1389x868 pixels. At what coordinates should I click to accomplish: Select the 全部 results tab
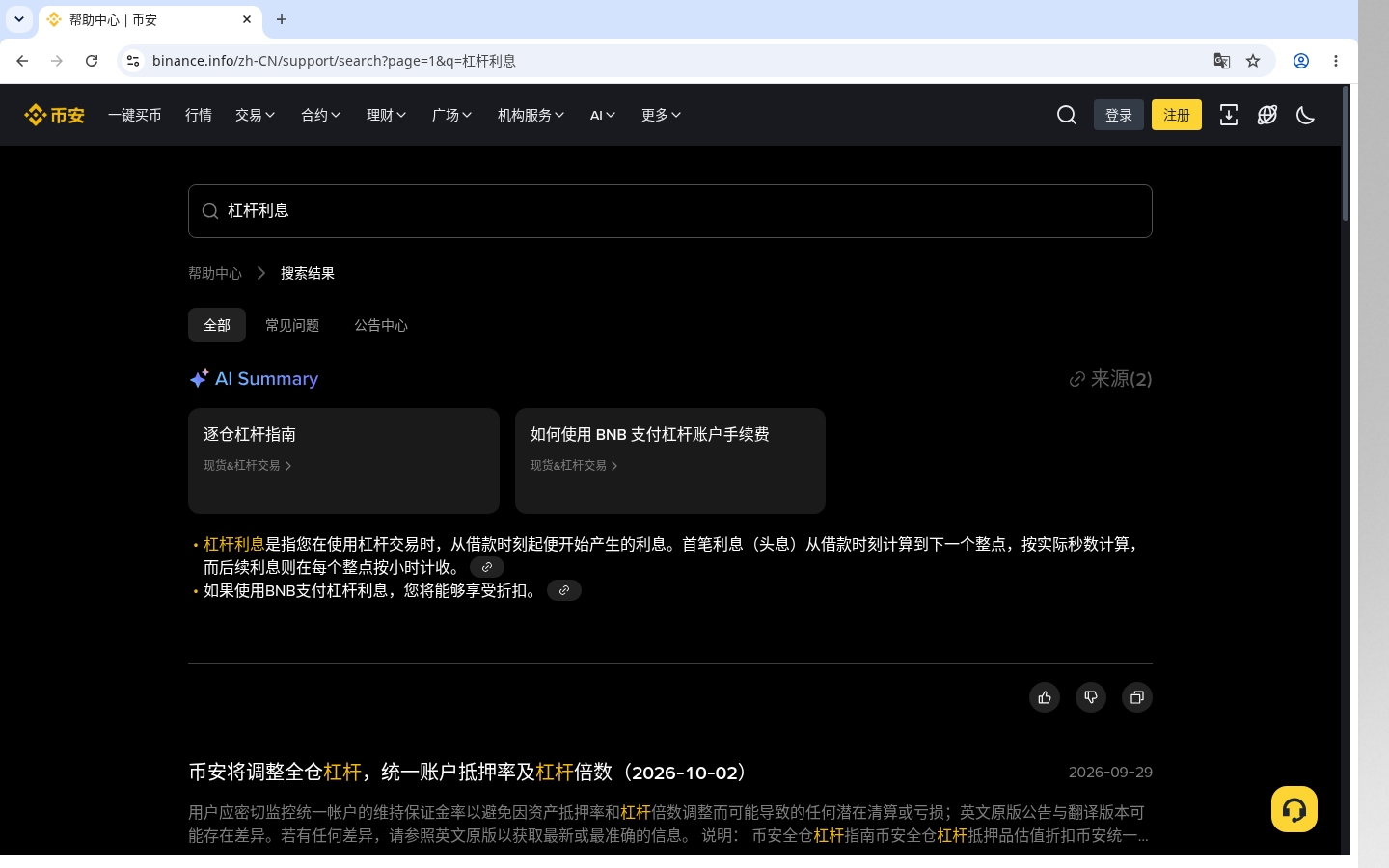tap(217, 325)
